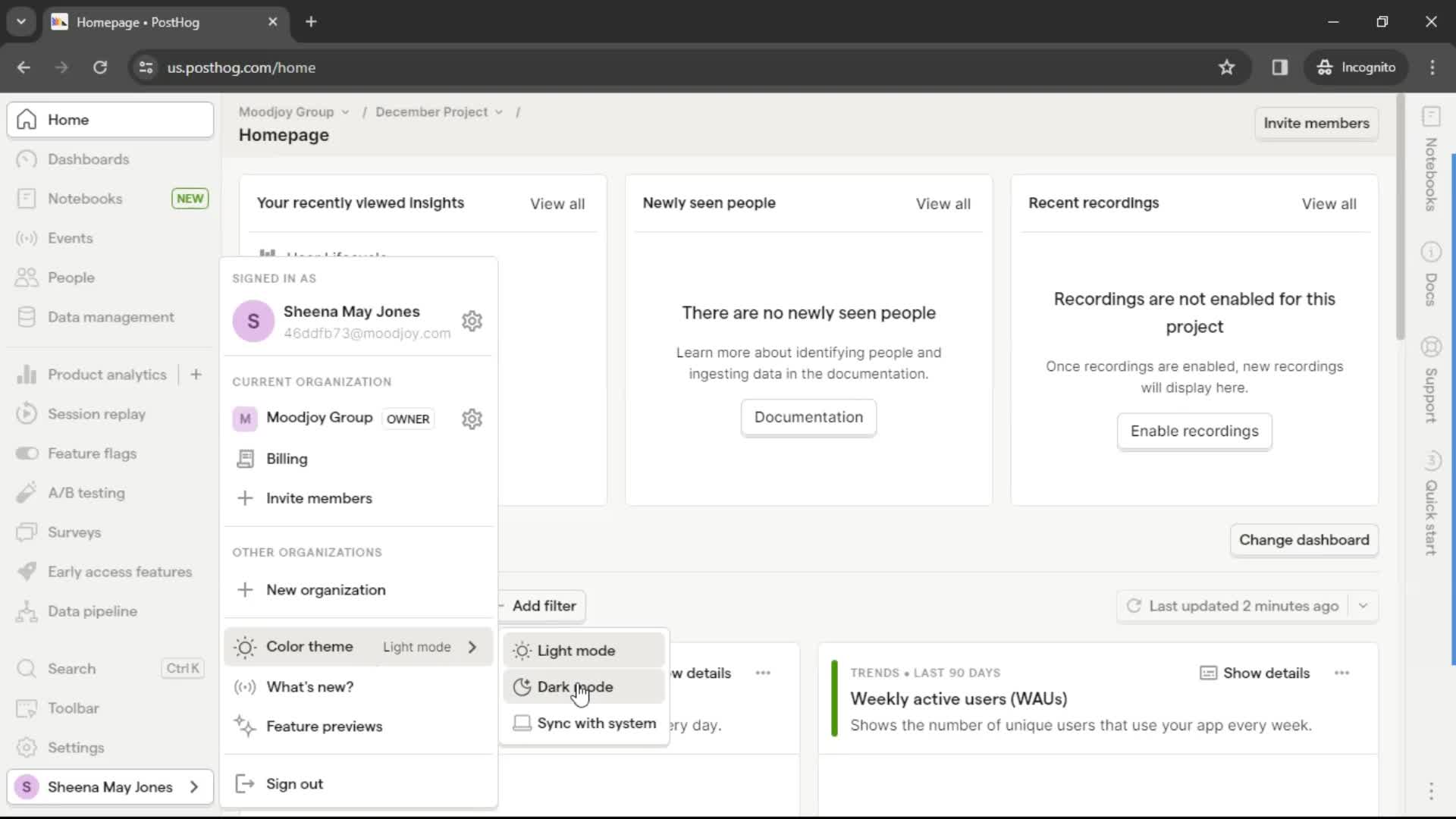1456x819 pixels.
Task: Click the Search item in sidebar
Action: click(110, 669)
